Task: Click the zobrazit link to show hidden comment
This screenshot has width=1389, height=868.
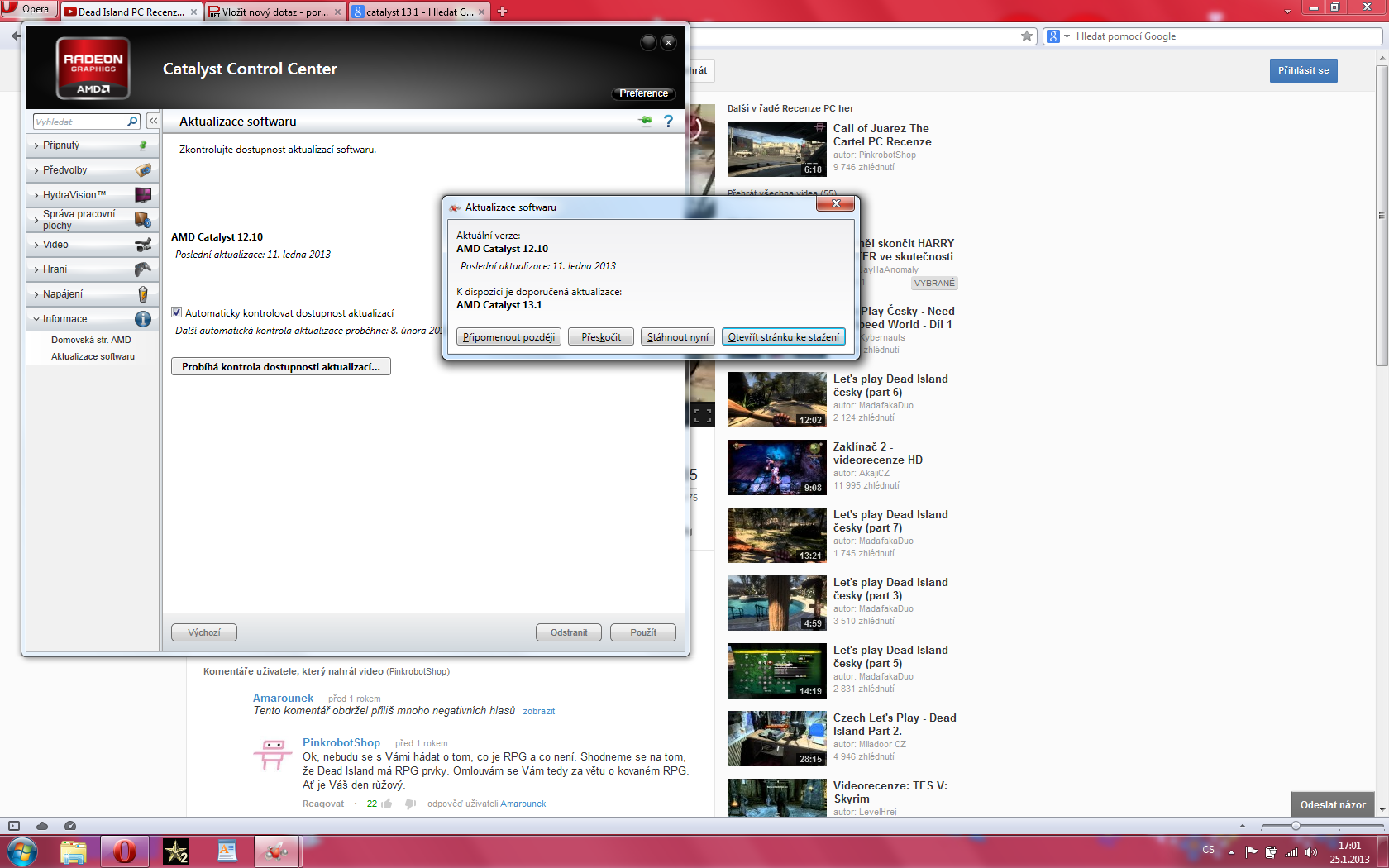Action: coord(539,711)
